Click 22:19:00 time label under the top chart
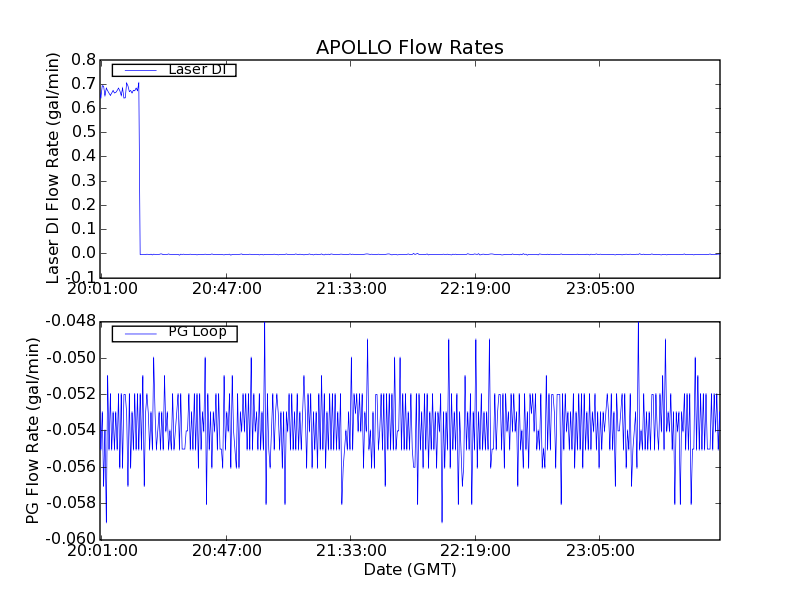This screenshot has height=600, width=800. click(x=475, y=289)
